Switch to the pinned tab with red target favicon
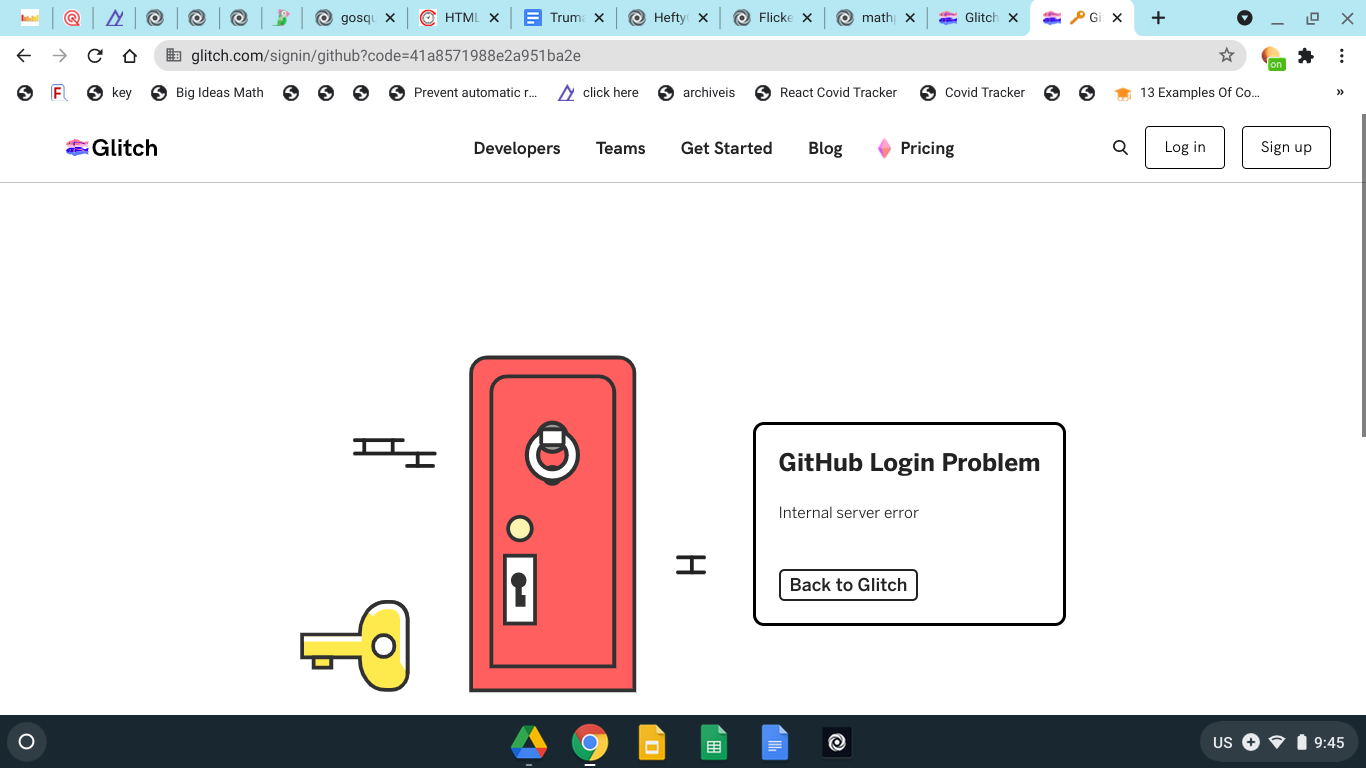 71,18
